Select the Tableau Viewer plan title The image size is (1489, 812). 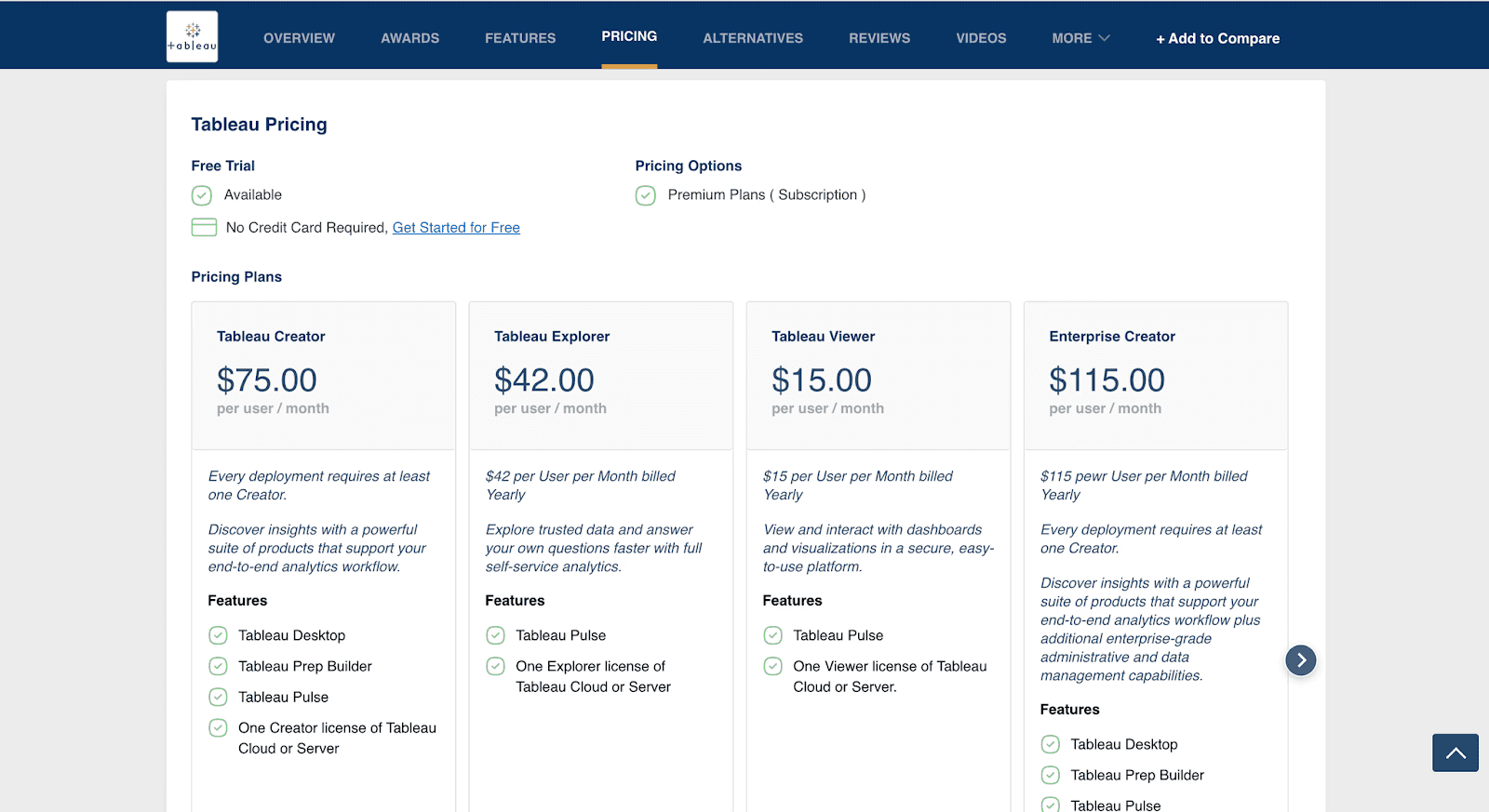[x=823, y=336]
